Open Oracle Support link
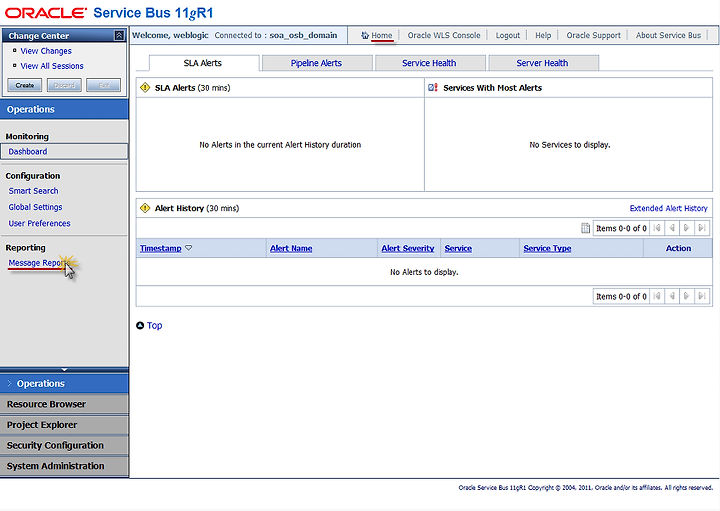Image resolution: width=720 pixels, height=511 pixels. click(593, 35)
